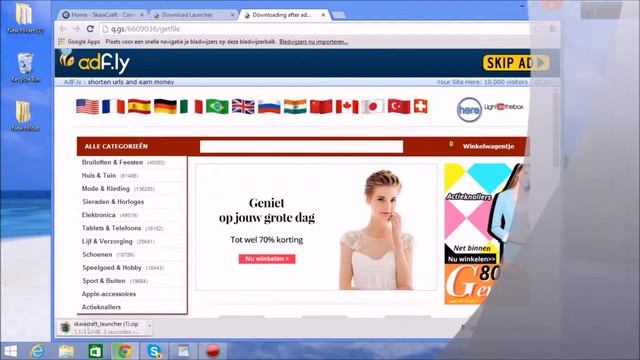Viewport: 640px width, 360px height.
Task: Go forward with the browser forward arrow
Action: [x=76, y=29]
